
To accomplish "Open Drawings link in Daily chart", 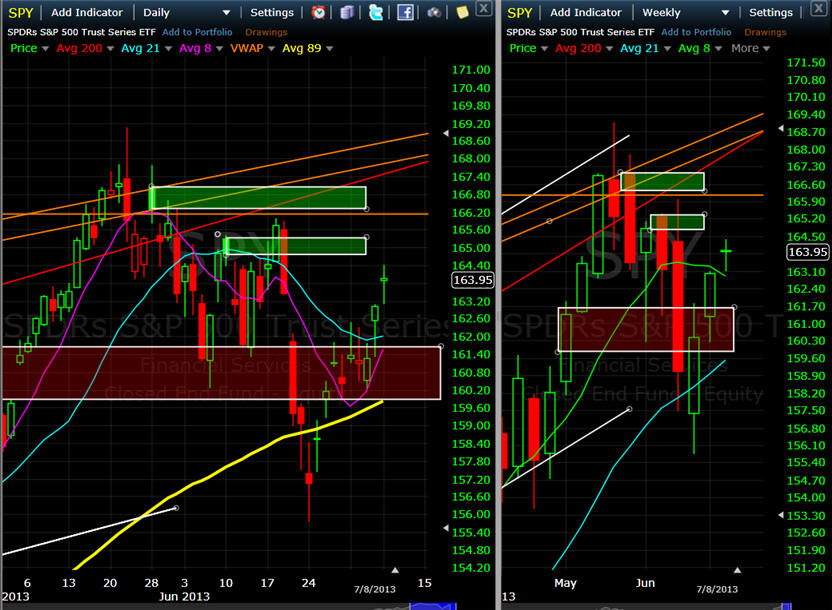I will tap(266, 32).
